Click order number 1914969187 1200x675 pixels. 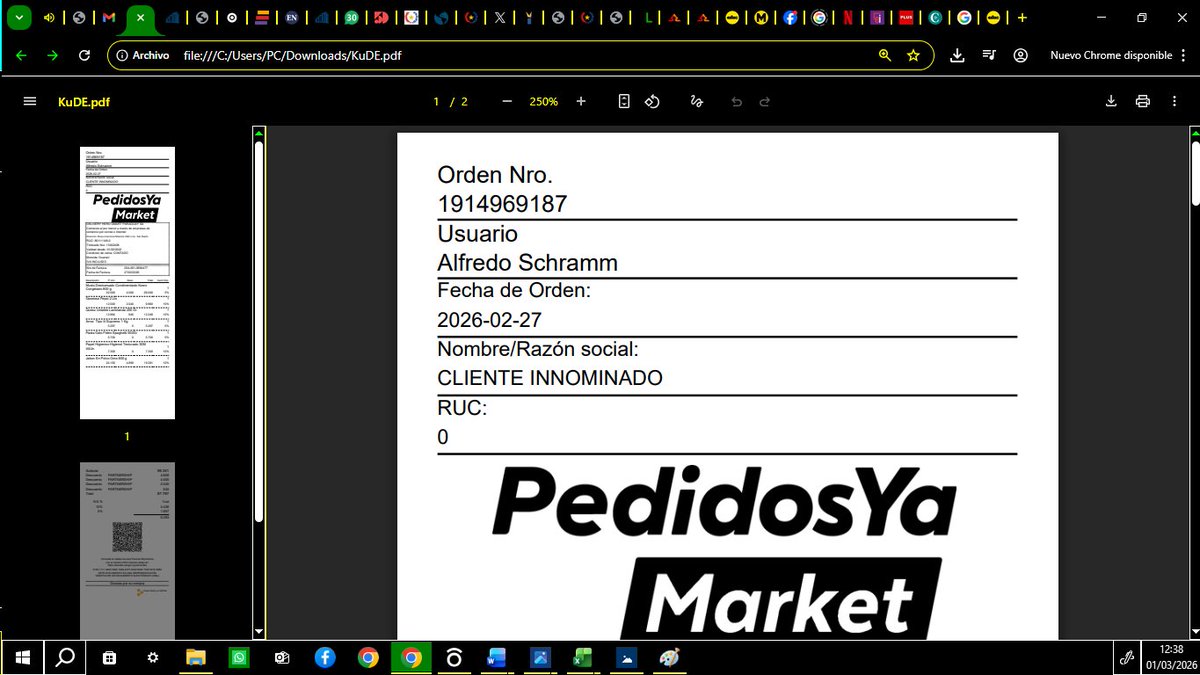coord(502,204)
